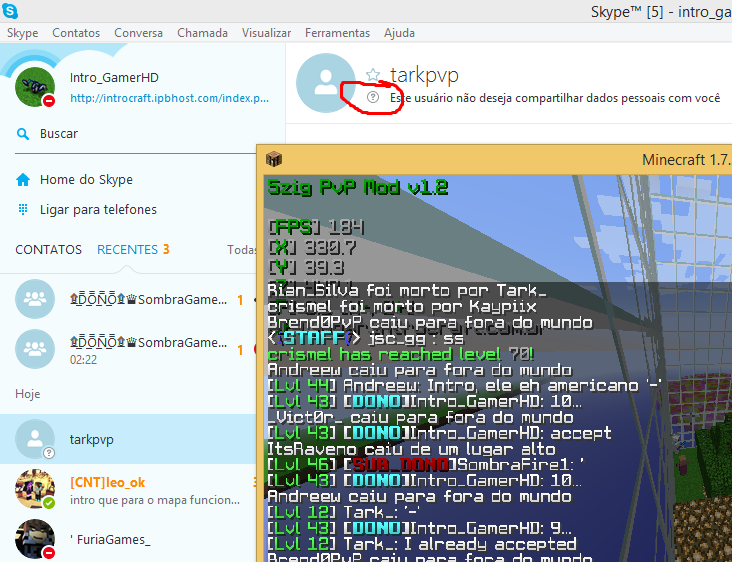Screen dimensions: 732x562
Task: Click 'crismel has reached level 70!' message
Action: click(x=401, y=354)
